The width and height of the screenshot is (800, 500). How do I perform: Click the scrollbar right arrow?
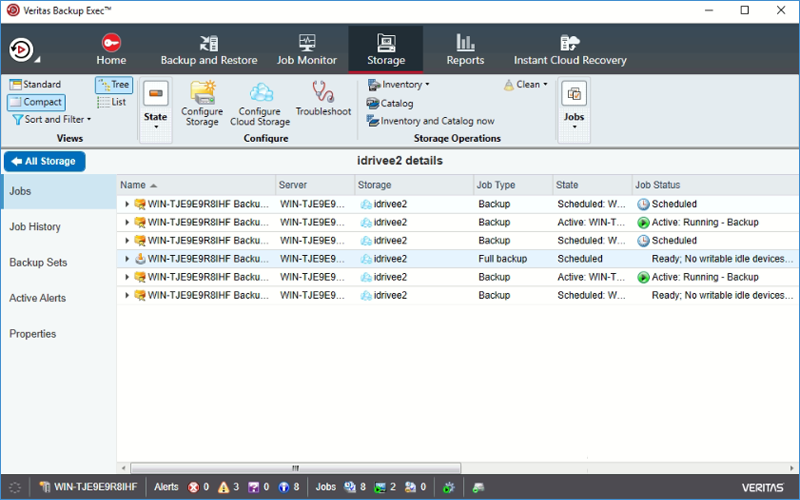tap(792, 468)
